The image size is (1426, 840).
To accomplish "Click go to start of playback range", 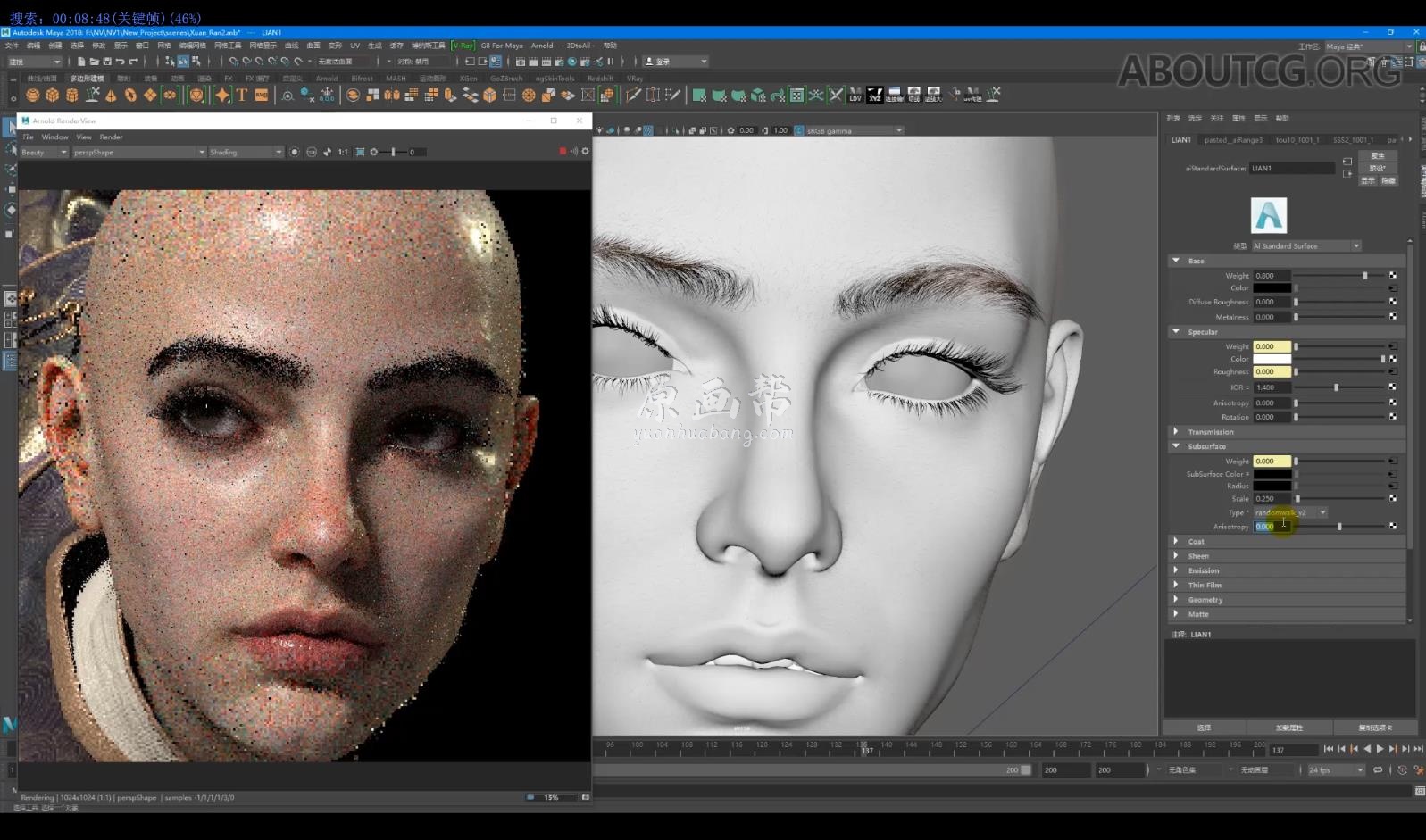I will [x=1329, y=749].
